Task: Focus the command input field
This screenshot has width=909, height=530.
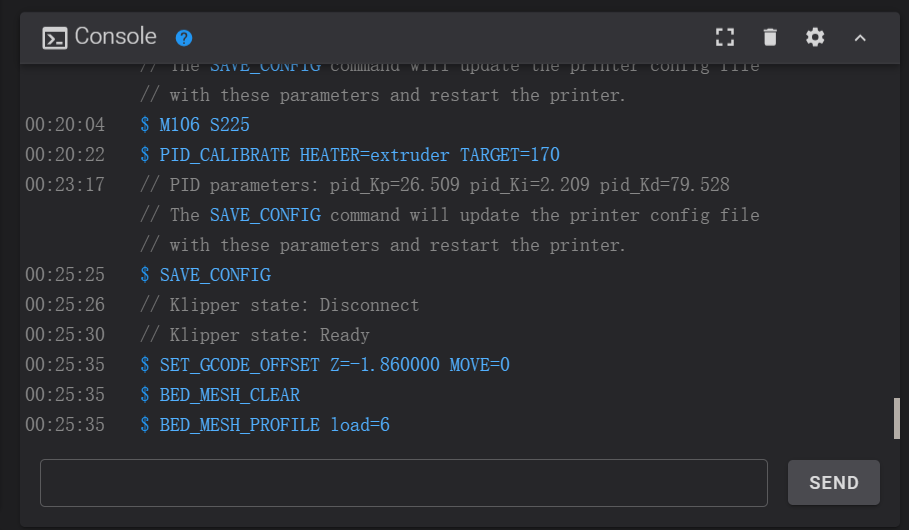Action: click(403, 483)
